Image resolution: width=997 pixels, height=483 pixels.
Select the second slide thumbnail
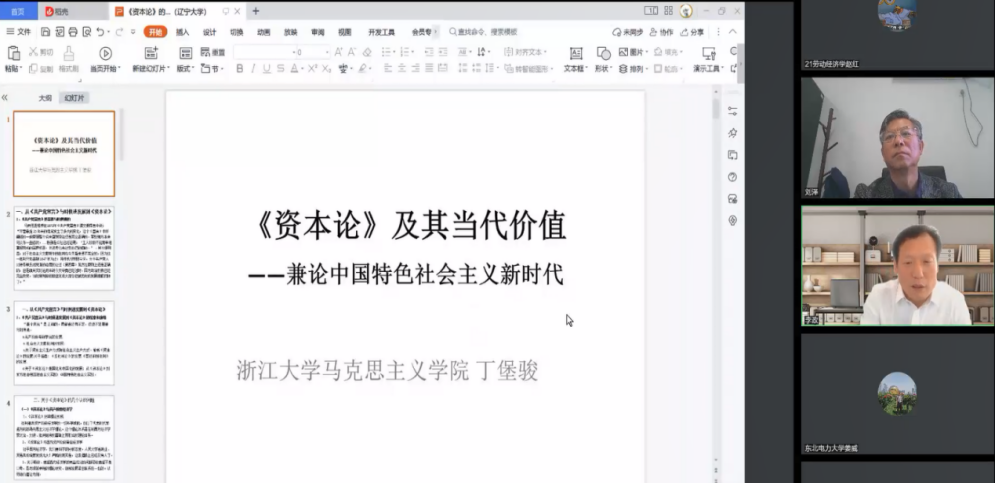click(64, 248)
